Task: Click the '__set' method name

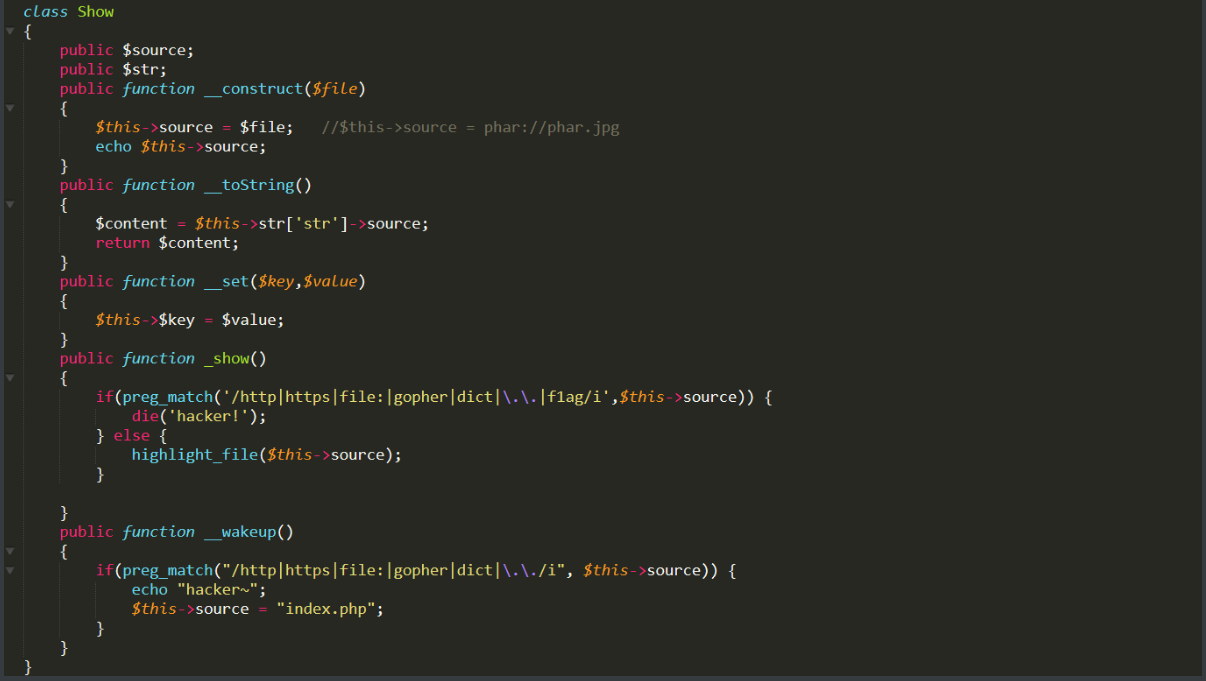Action: [x=226, y=281]
